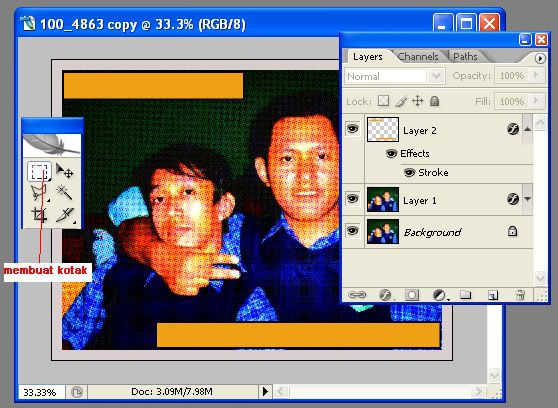The image size is (558, 408).
Task: Toggle visibility of the Background layer
Action: [352, 231]
